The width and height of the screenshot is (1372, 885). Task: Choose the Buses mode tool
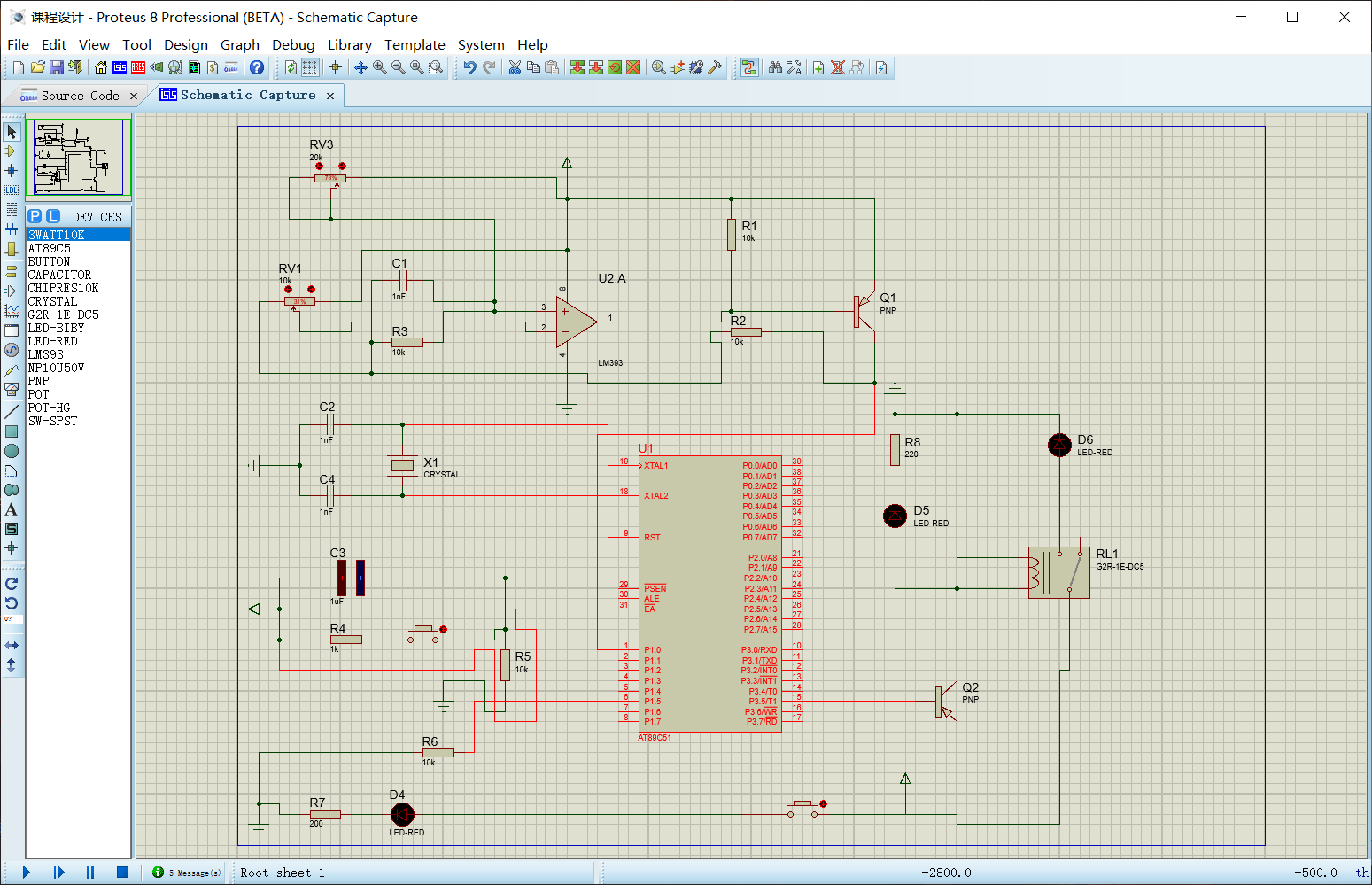pos(12,229)
